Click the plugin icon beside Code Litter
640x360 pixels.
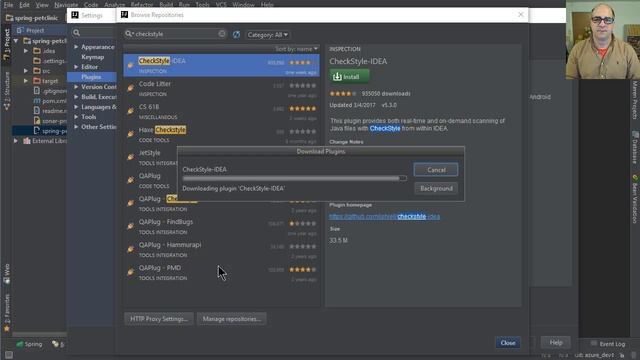tap(131, 88)
